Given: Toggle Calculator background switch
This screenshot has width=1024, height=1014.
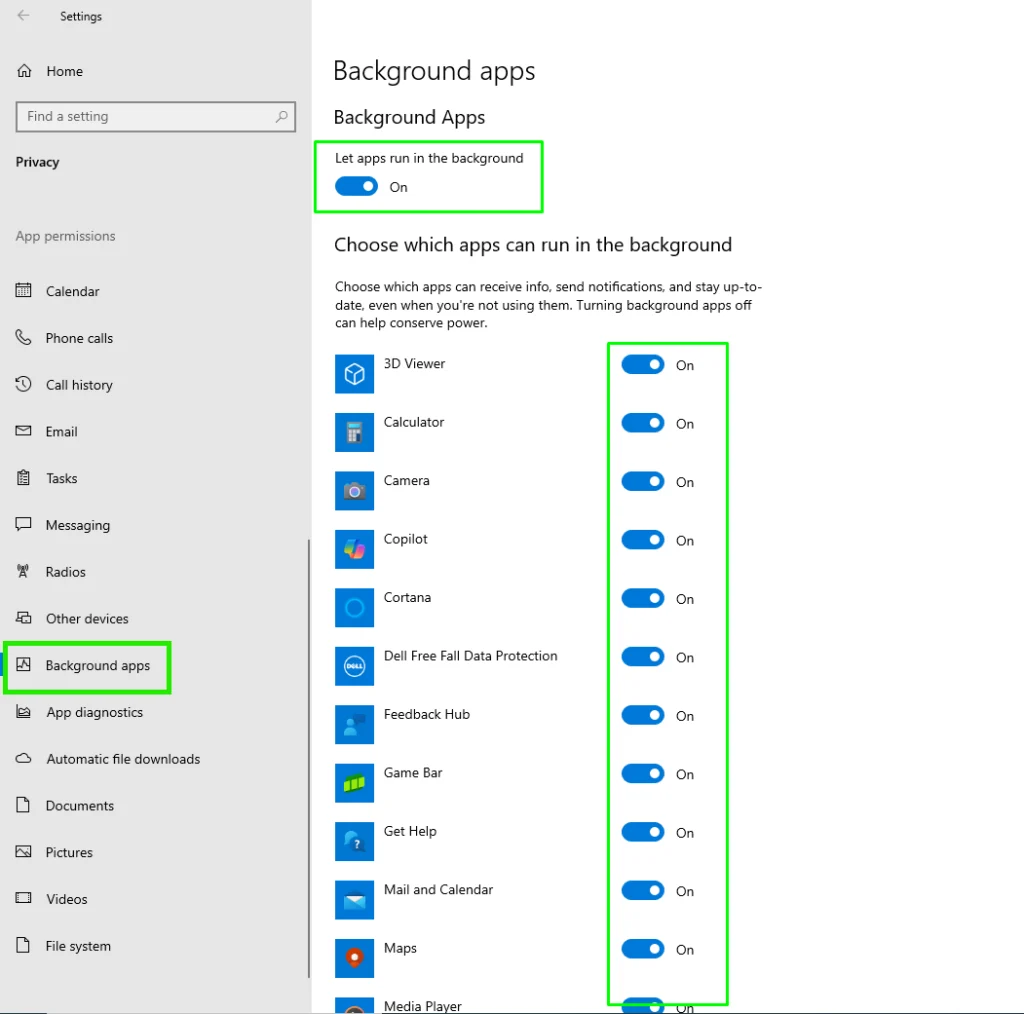Looking at the screenshot, I should (643, 423).
